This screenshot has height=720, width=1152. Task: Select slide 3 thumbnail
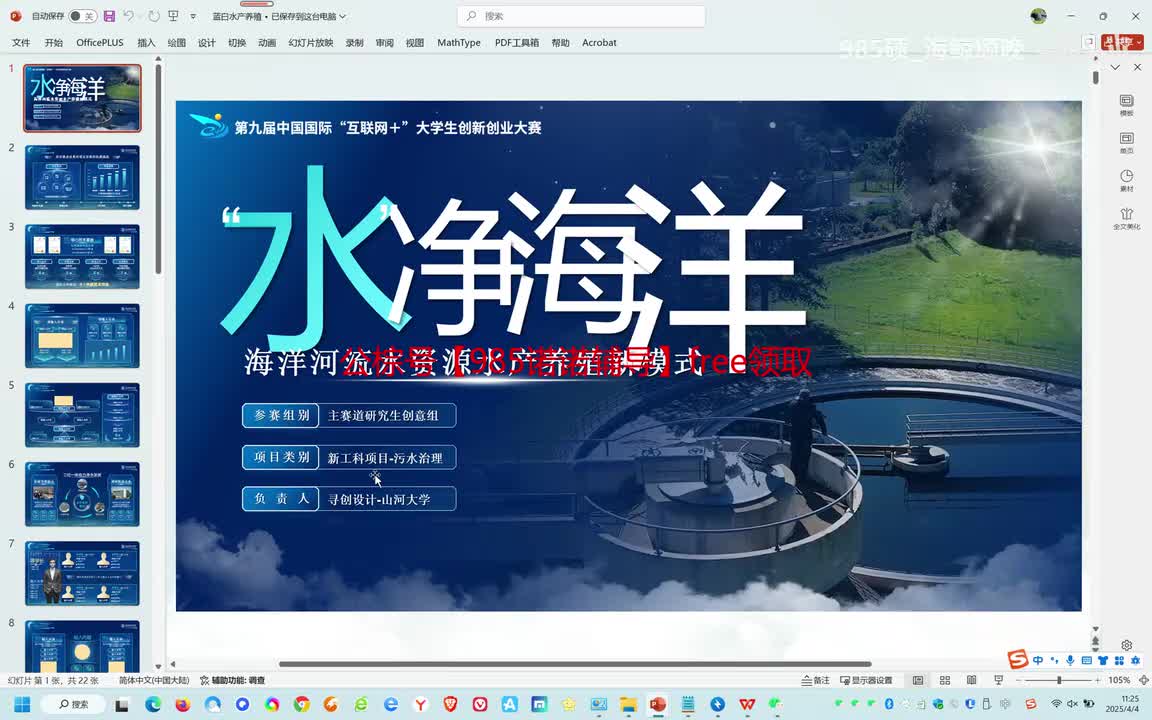tap(82, 256)
